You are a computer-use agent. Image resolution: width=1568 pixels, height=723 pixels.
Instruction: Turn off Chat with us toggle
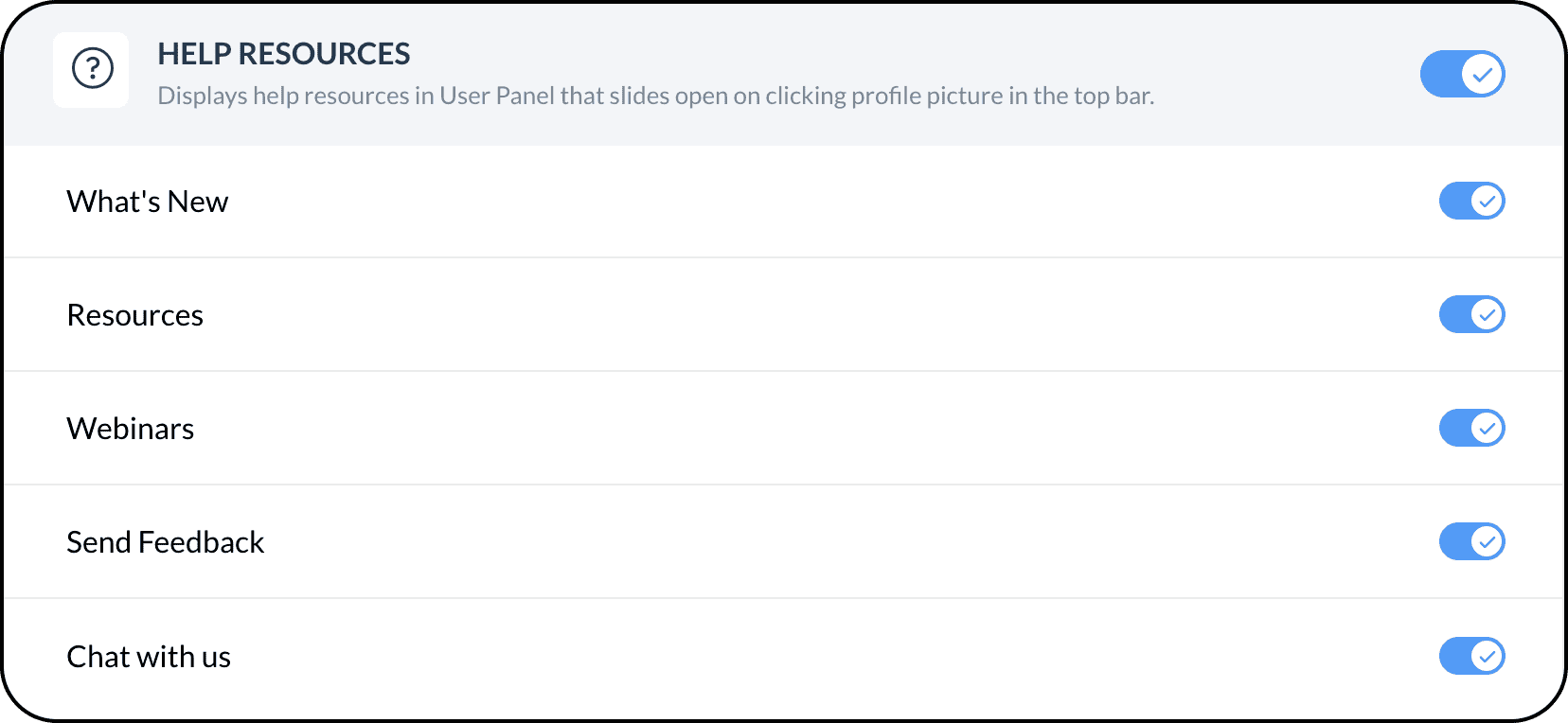click(x=1471, y=656)
